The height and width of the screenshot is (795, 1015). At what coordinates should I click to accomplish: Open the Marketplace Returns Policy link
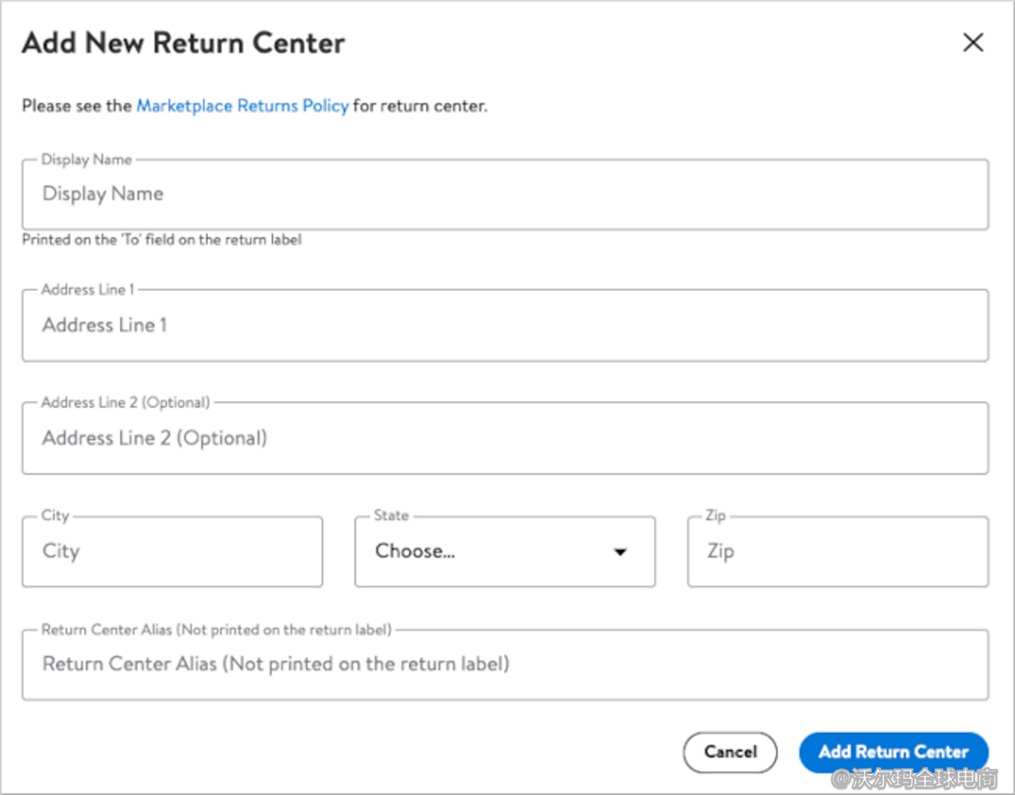pos(242,105)
